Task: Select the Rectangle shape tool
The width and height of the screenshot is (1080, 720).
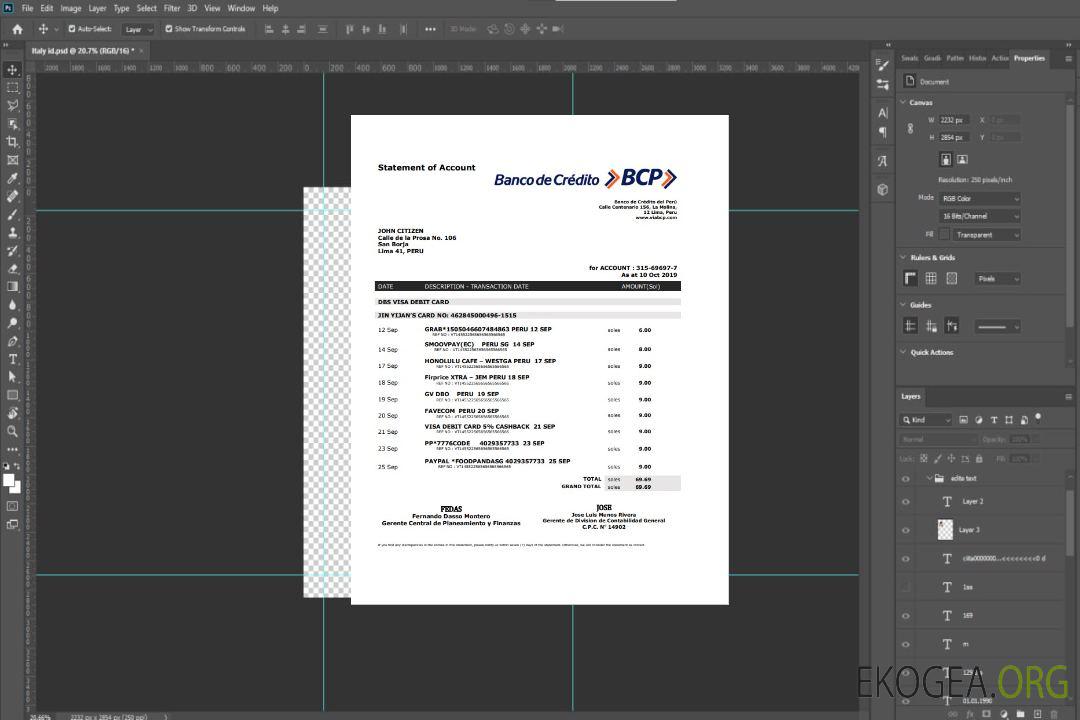Action: 12,395
